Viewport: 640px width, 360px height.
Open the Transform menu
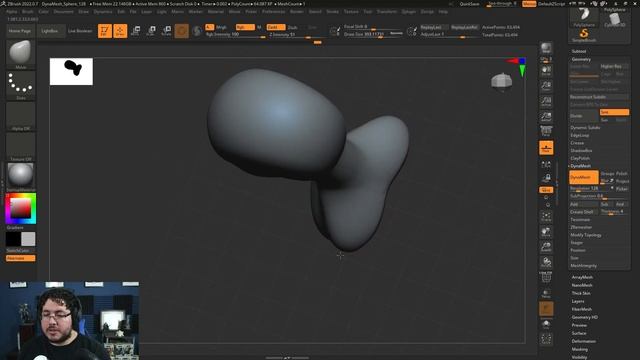click(x=386, y=11)
